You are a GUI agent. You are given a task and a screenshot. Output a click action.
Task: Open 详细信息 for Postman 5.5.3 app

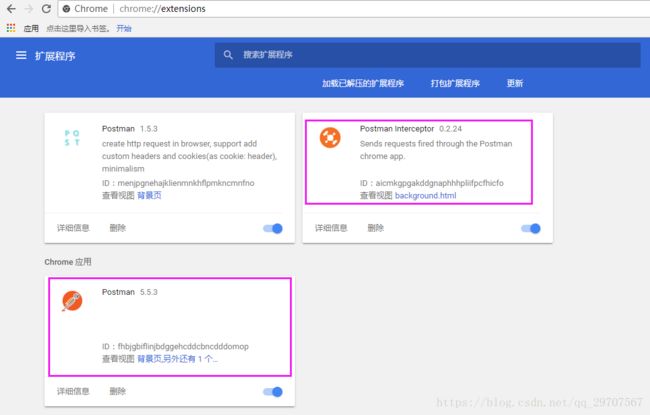(73, 391)
